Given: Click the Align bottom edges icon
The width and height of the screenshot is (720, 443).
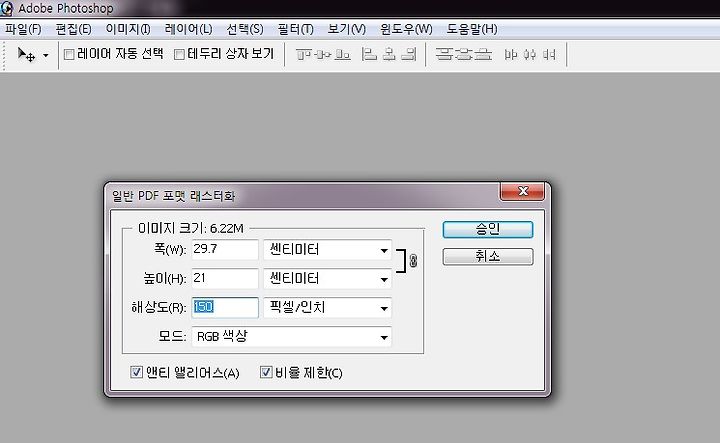Looking at the screenshot, I should (343, 55).
